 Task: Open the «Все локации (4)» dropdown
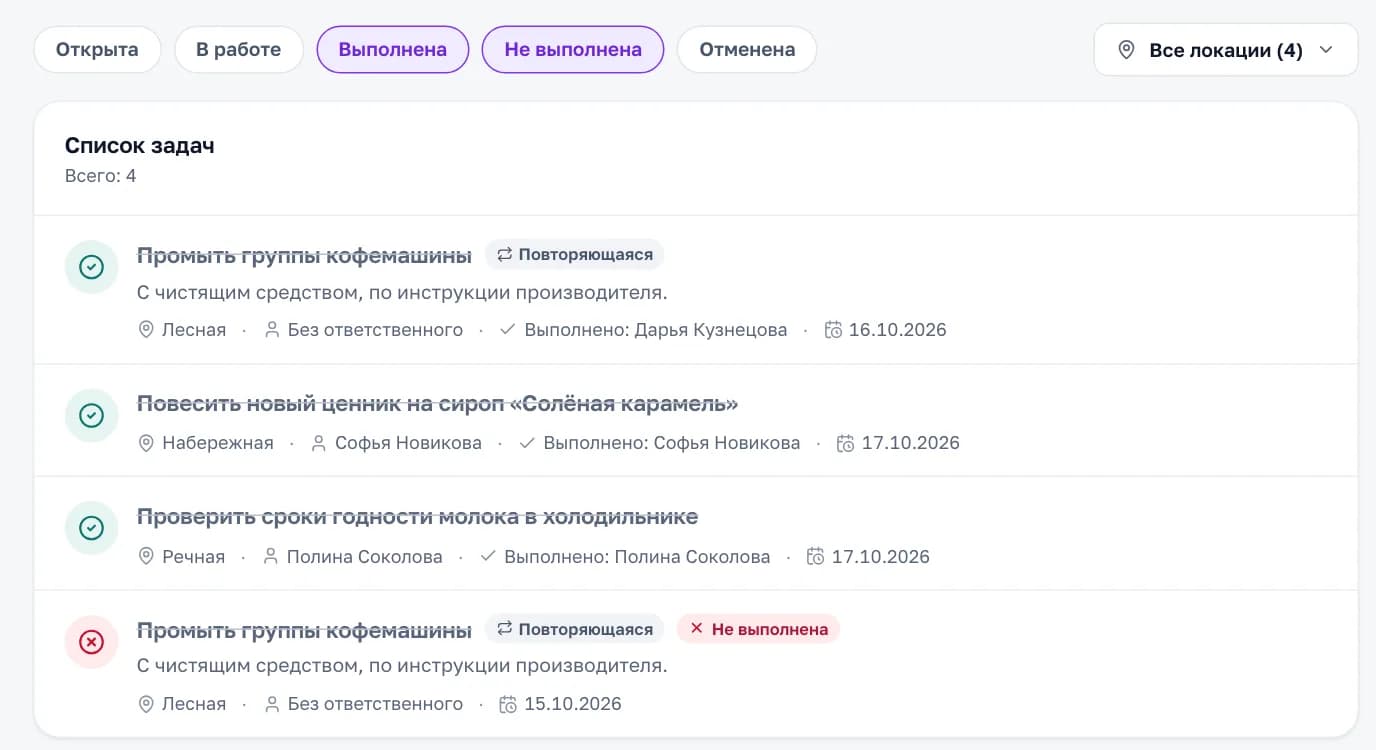[1226, 50]
